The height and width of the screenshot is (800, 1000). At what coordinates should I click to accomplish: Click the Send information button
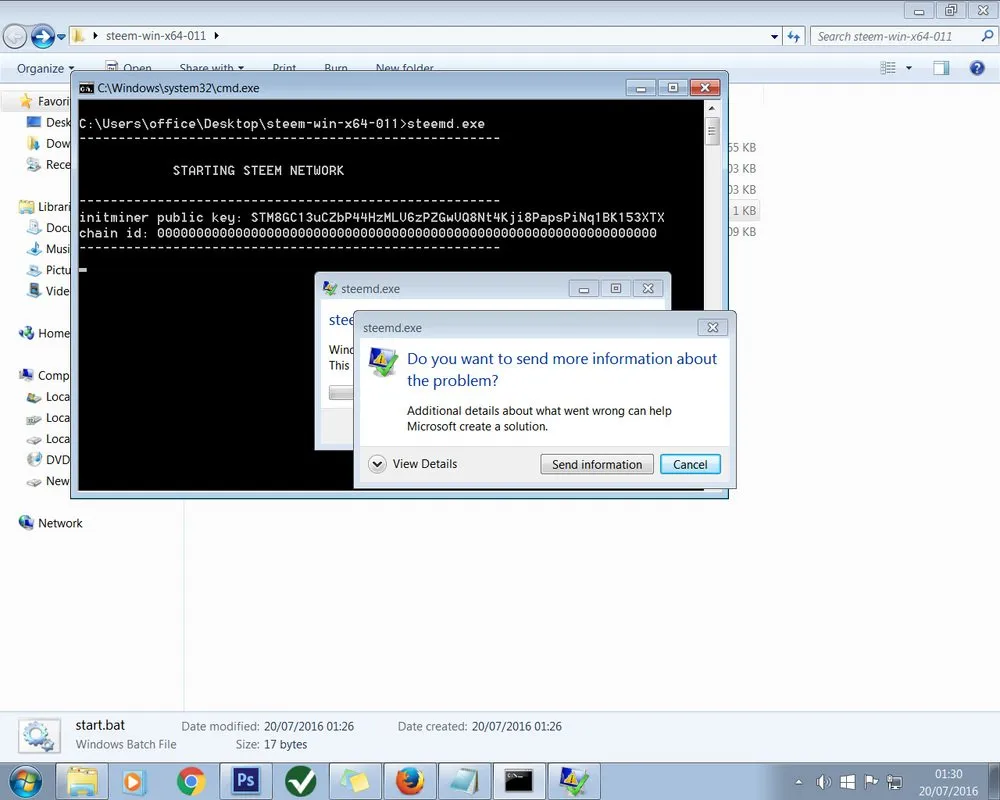tap(596, 464)
